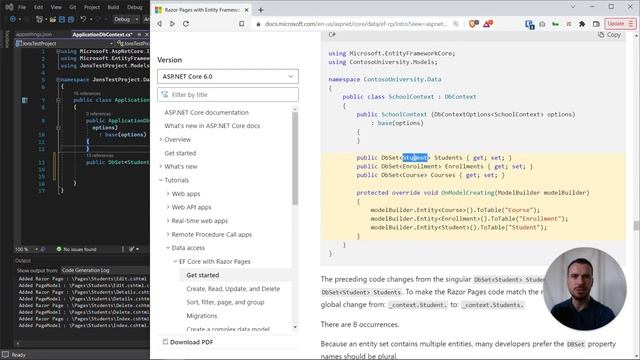The width and height of the screenshot is (640, 360).
Task: Open the Brave Shields lion icon
Action: click(473, 24)
